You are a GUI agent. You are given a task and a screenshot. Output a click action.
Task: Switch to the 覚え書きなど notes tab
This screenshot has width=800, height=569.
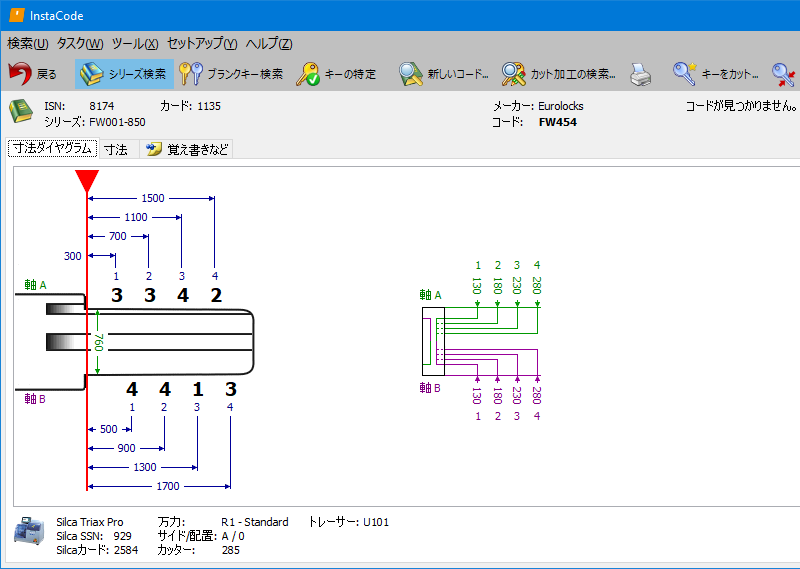tap(187, 149)
